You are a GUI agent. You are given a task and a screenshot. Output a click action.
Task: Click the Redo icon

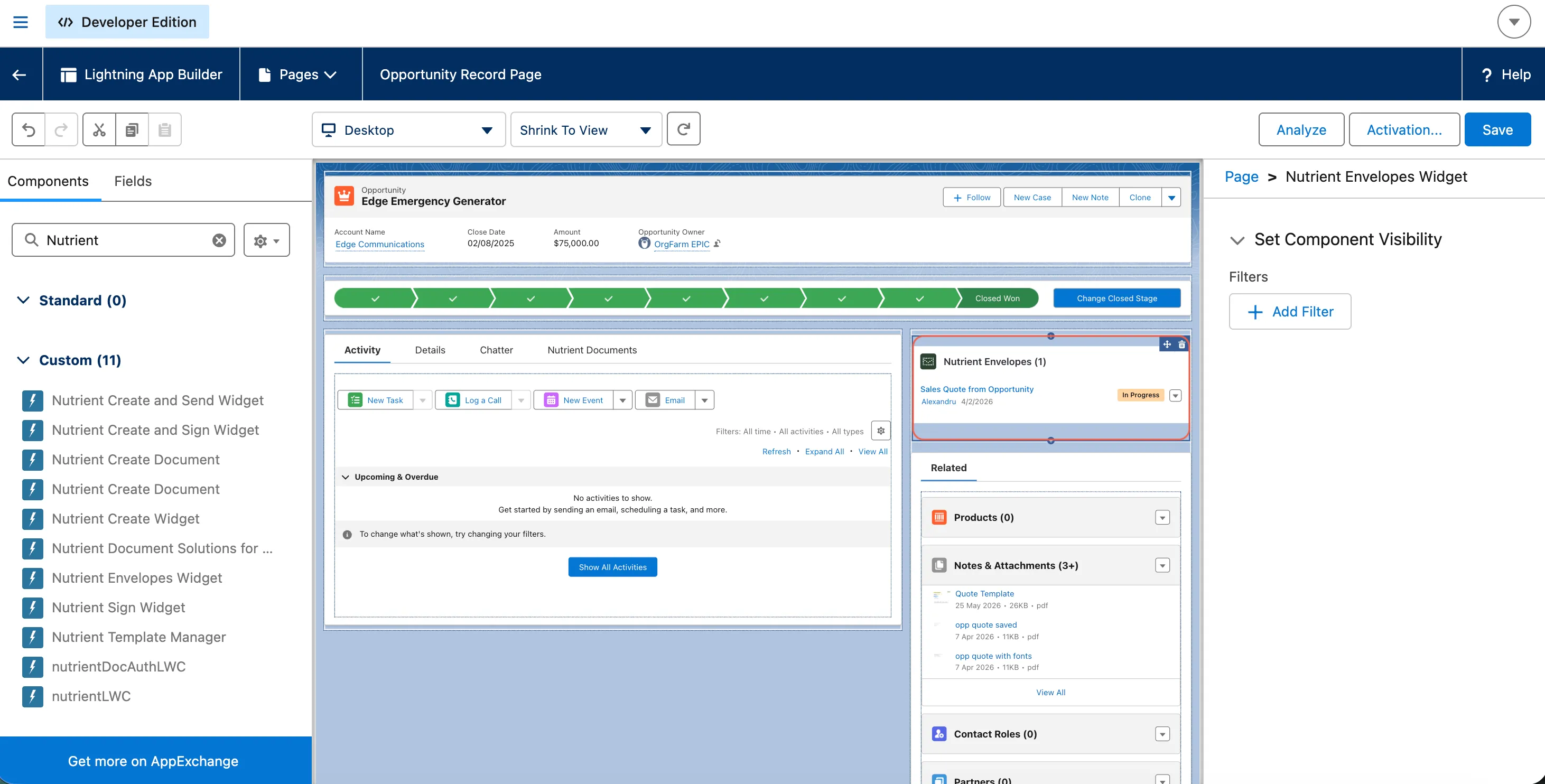coord(61,129)
